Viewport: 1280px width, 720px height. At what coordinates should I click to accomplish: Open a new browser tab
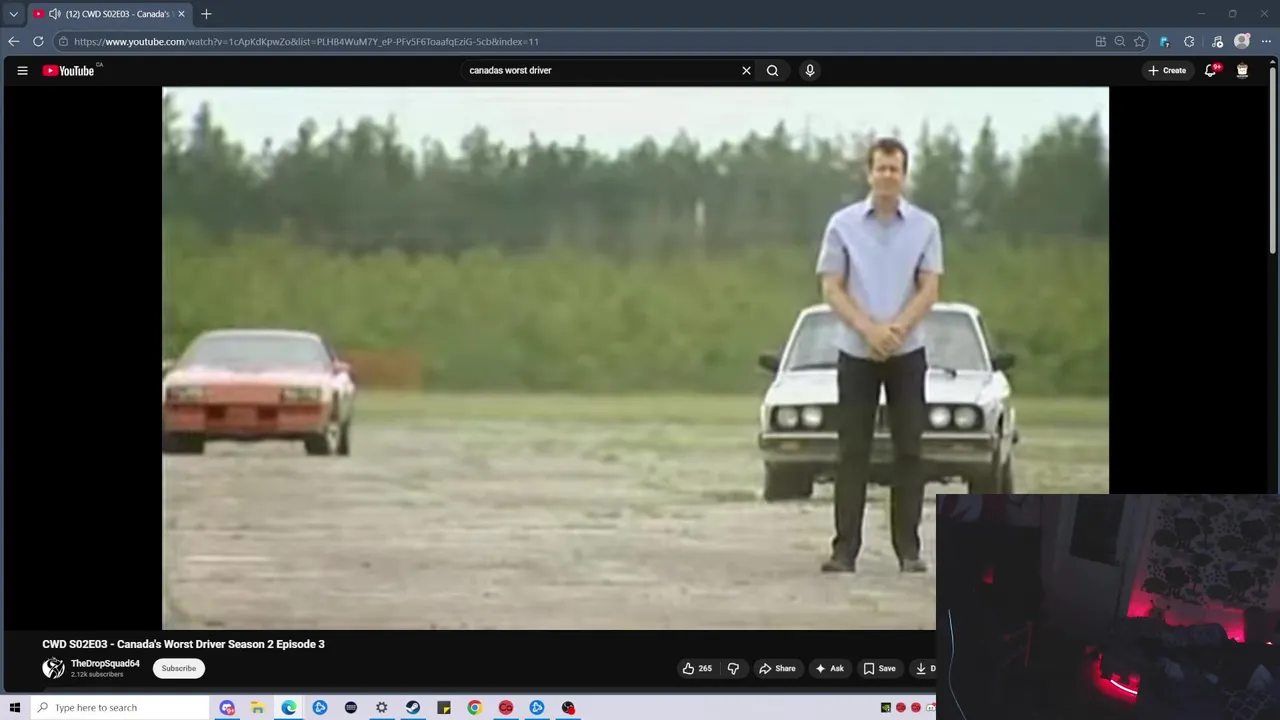click(x=206, y=14)
